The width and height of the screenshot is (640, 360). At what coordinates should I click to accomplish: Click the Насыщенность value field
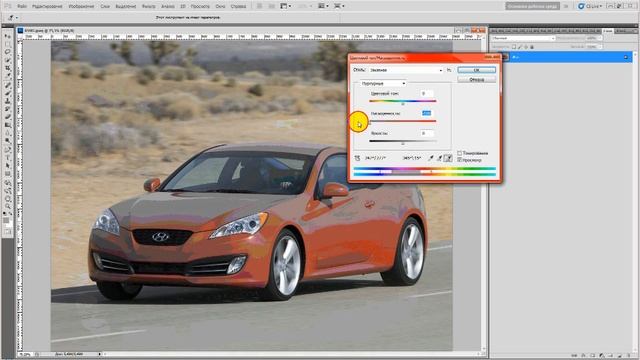[x=427, y=113]
